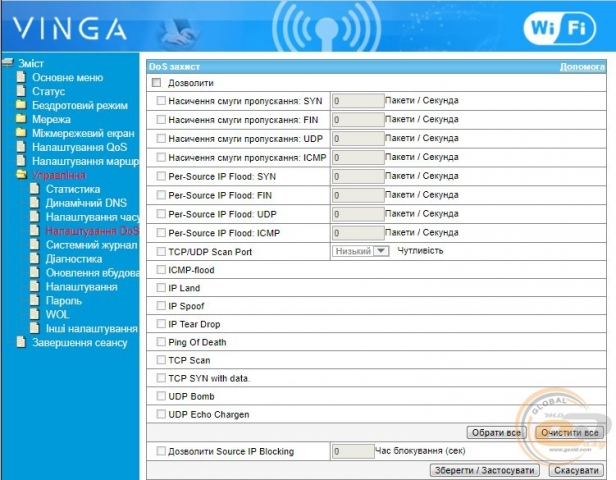This screenshot has height=480, width=616.
Task: Click the page icon beside Налаштування DoS
Action: [35, 230]
